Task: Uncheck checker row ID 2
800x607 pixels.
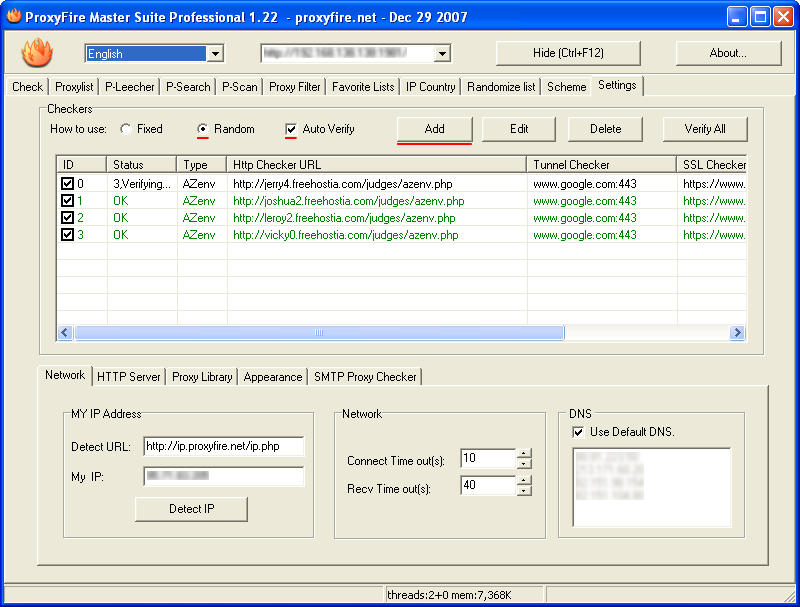Action: [x=67, y=218]
